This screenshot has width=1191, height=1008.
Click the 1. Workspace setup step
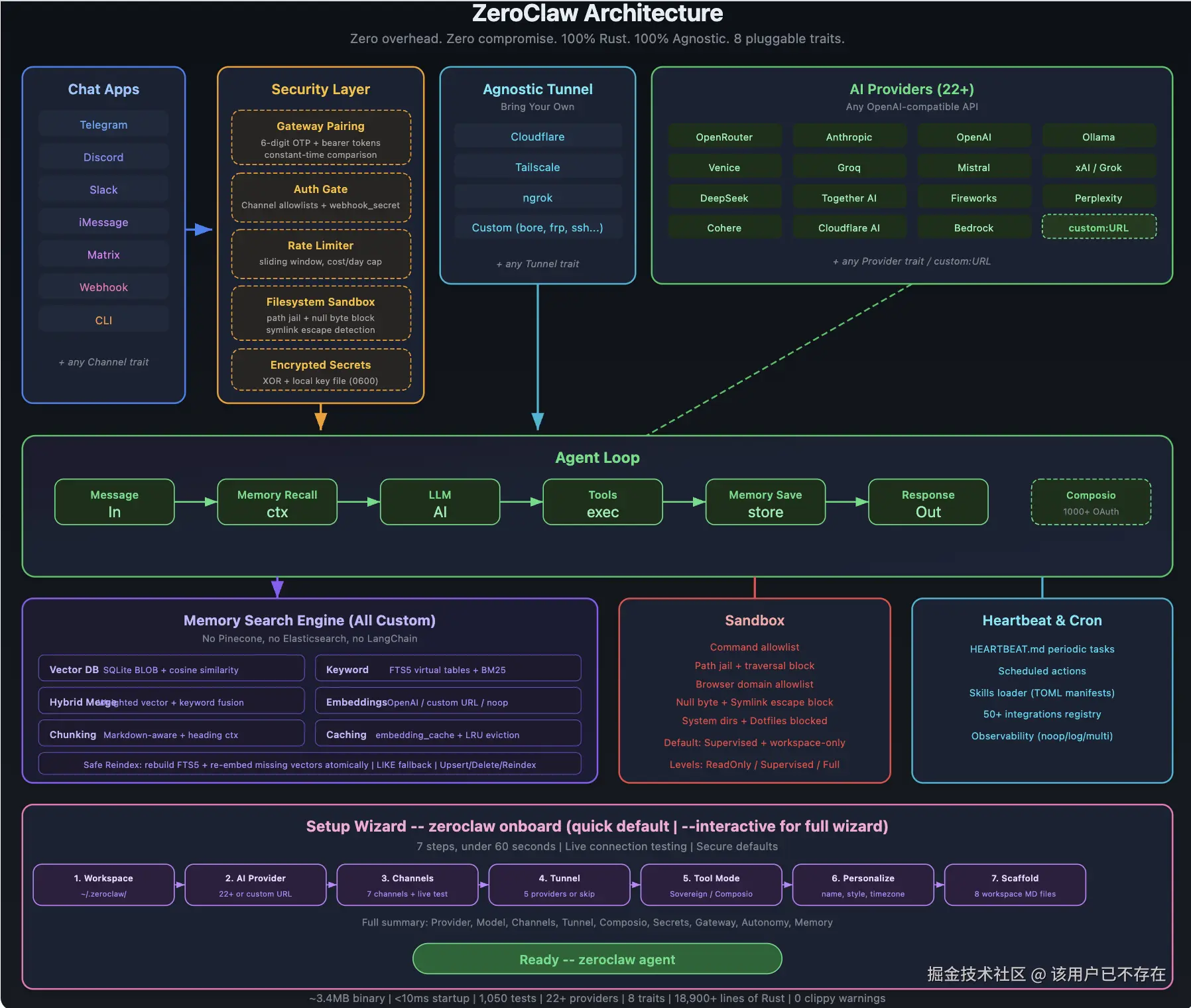(103, 885)
